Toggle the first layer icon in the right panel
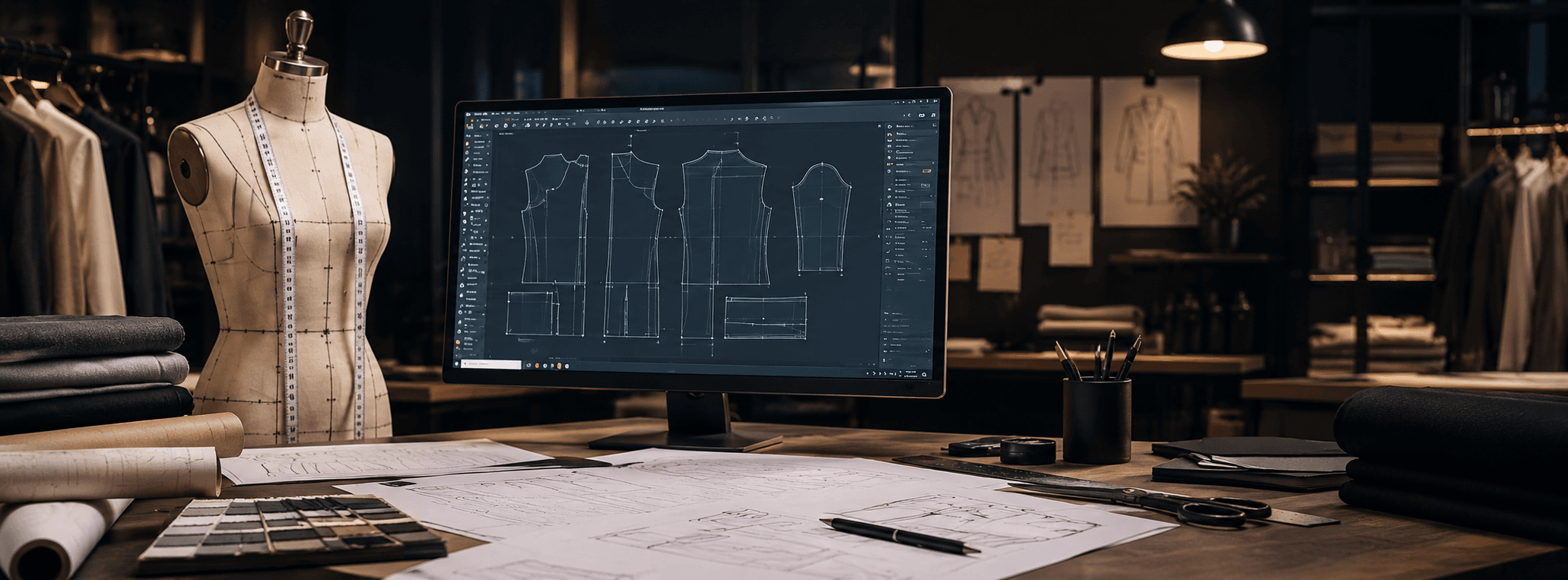Screen dimensions: 1568x580 click(890, 126)
